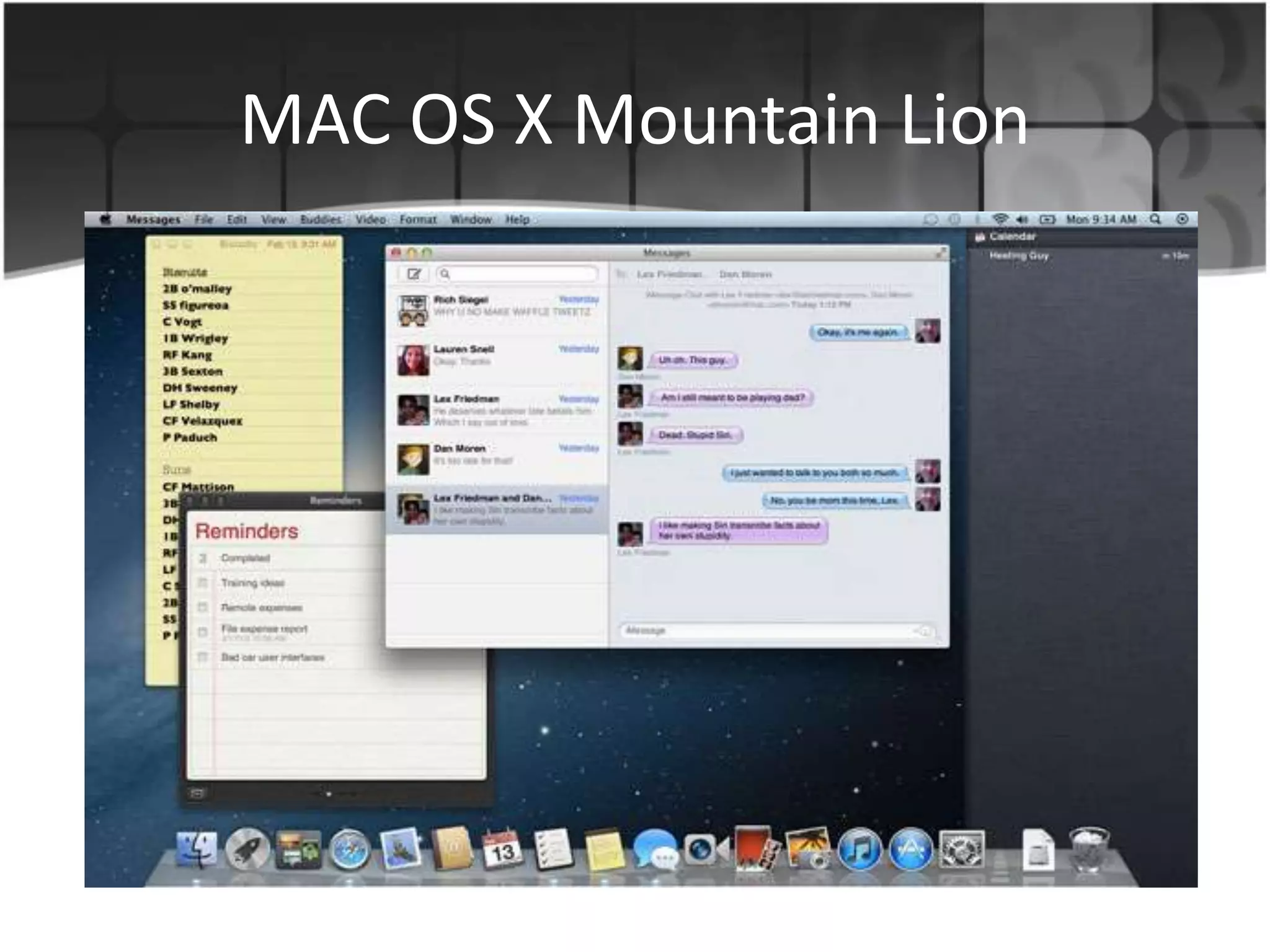Launch Safari compass icon in Dock
This screenshot has height=952, width=1270.
coord(349,849)
